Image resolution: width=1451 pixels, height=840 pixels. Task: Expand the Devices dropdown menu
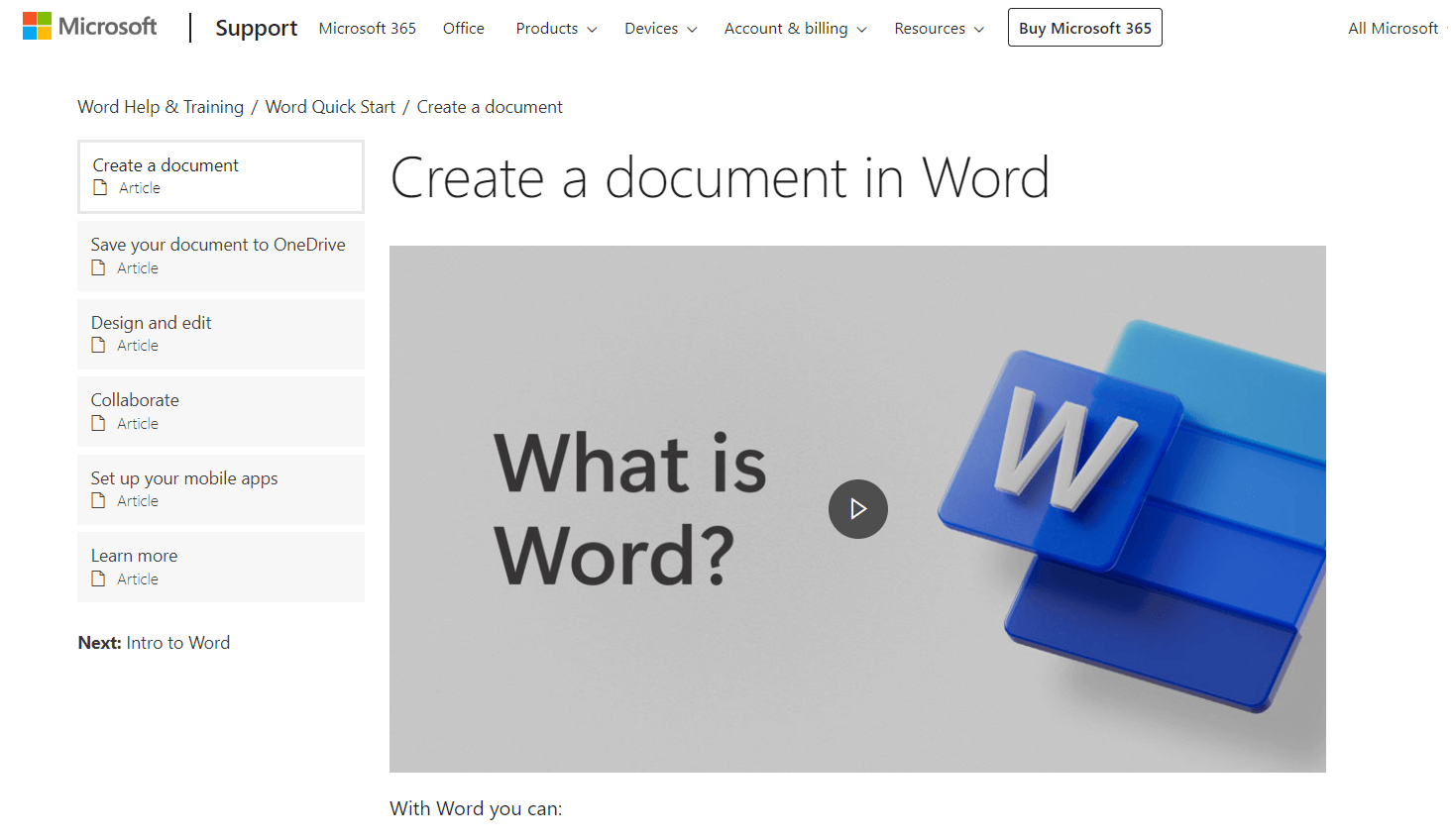click(x=660, y=29)
